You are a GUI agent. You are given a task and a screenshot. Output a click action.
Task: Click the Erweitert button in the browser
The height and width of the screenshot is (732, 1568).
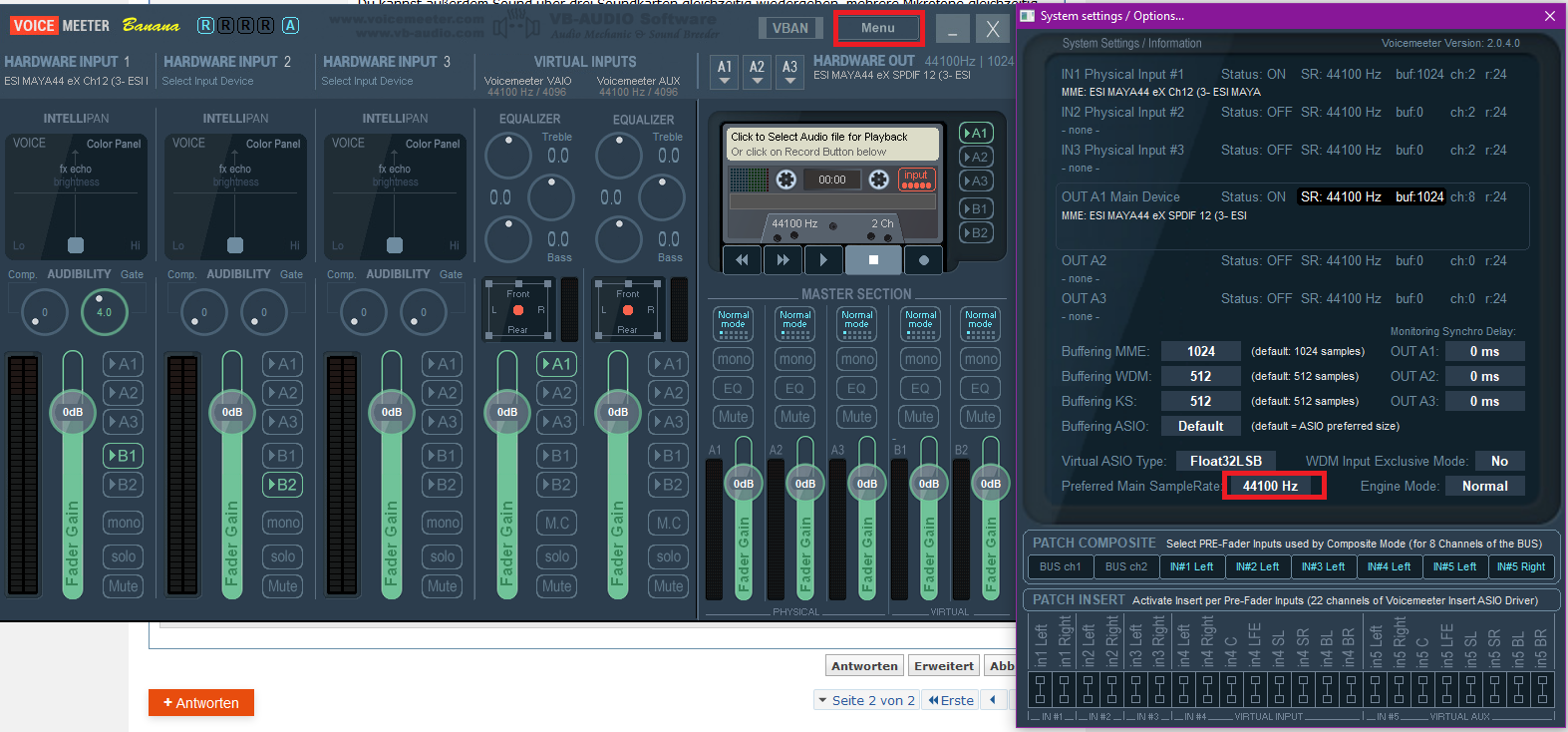click(x=944, y=666)
